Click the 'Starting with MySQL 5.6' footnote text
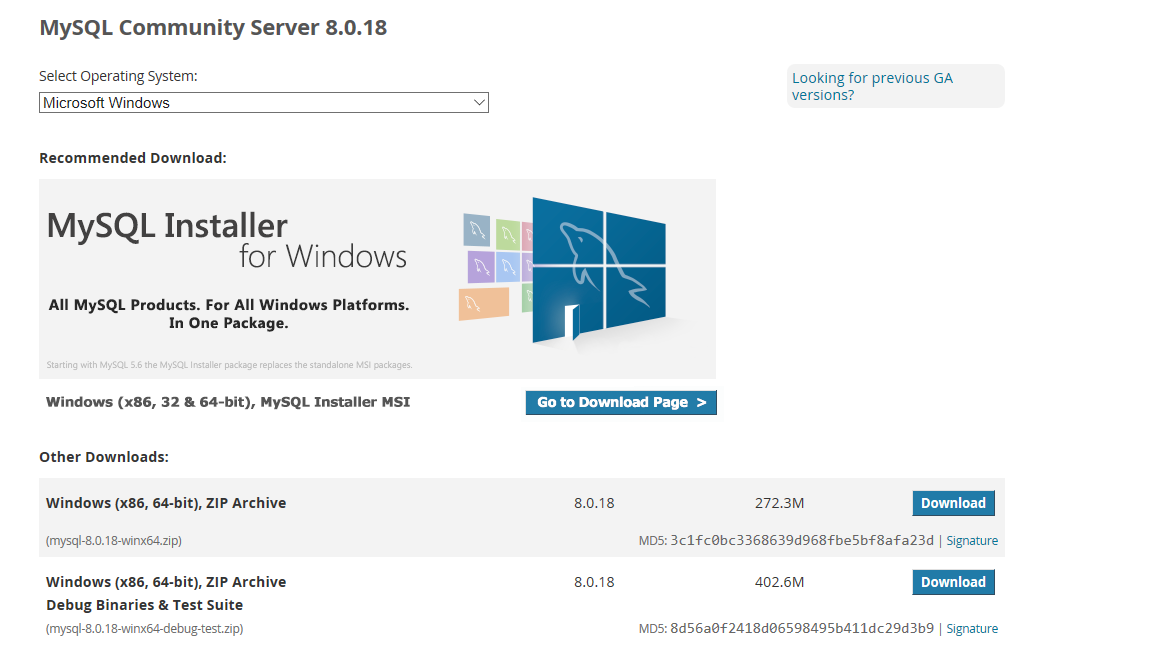The height and width of the screenshot is (659, 1172). [229, 365]
